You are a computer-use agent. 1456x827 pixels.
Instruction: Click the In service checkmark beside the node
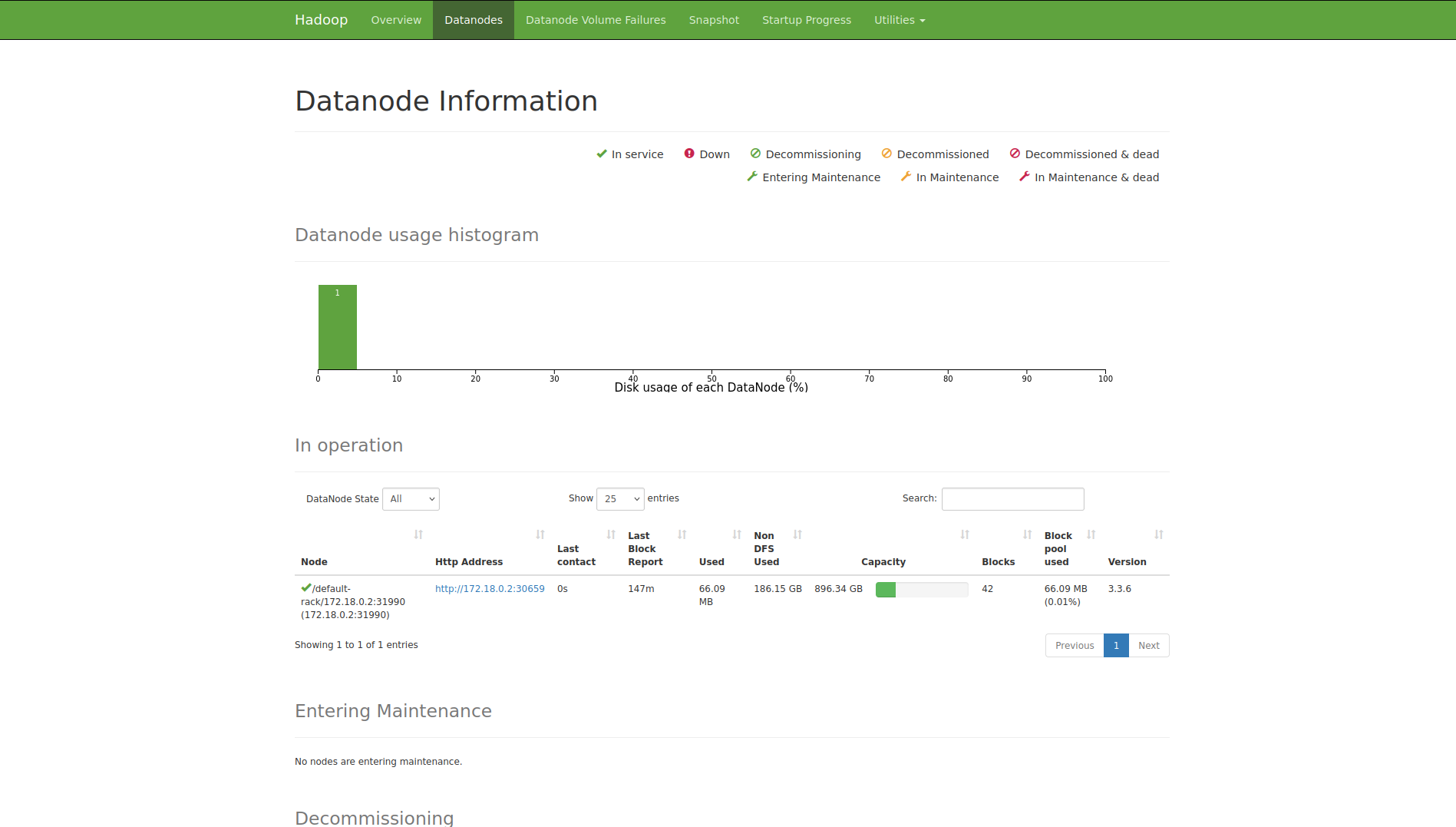(305, 588)
